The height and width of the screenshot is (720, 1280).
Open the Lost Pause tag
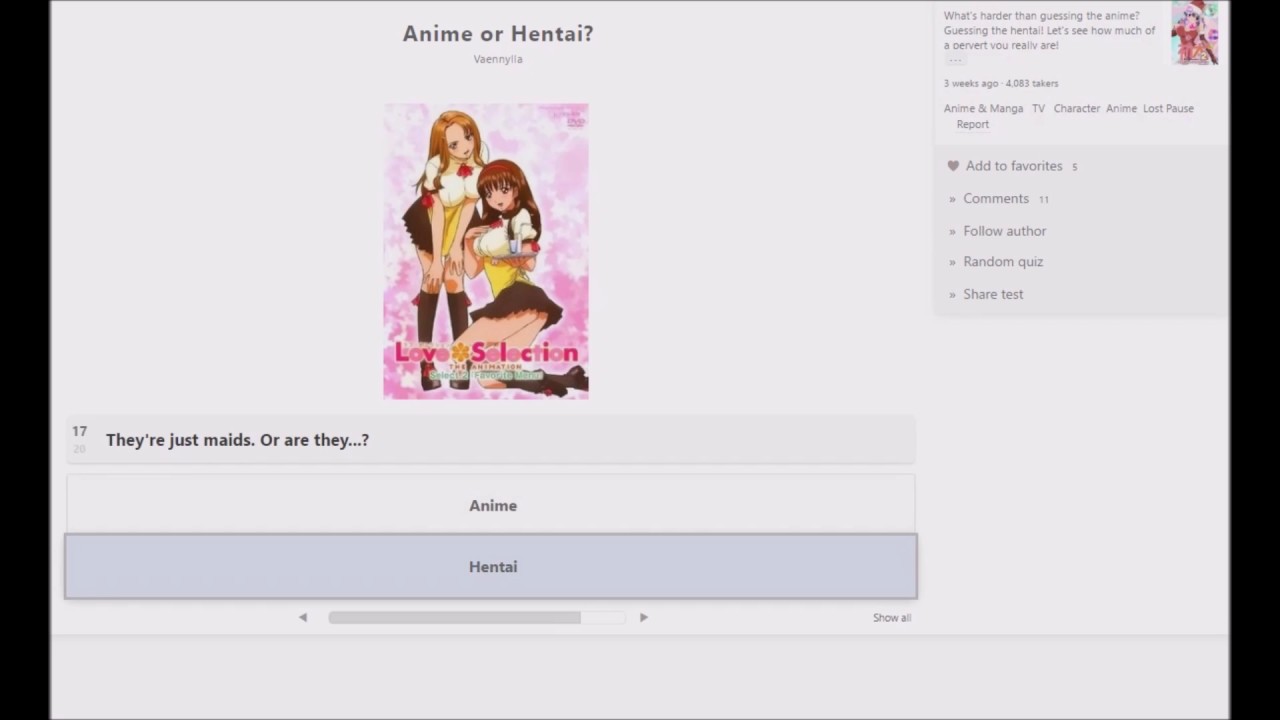1168,108
